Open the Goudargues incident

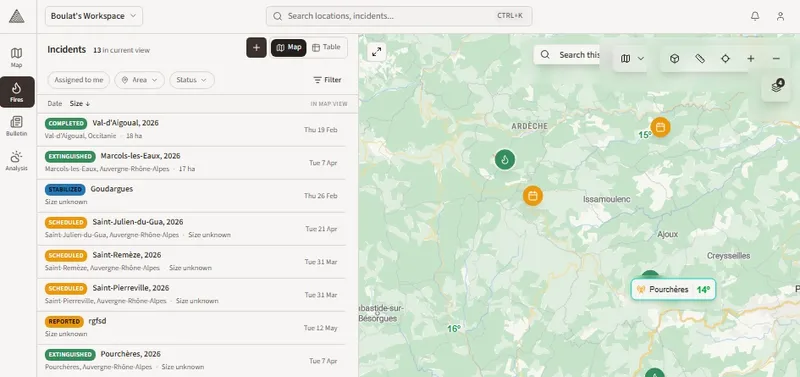coord(191,196)
